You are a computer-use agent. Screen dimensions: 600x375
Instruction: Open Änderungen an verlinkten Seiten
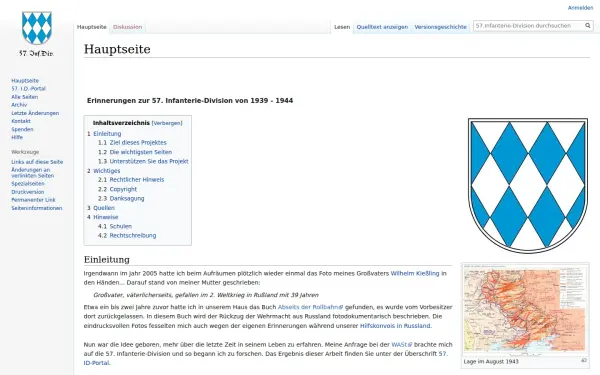(x=33, y=173)
